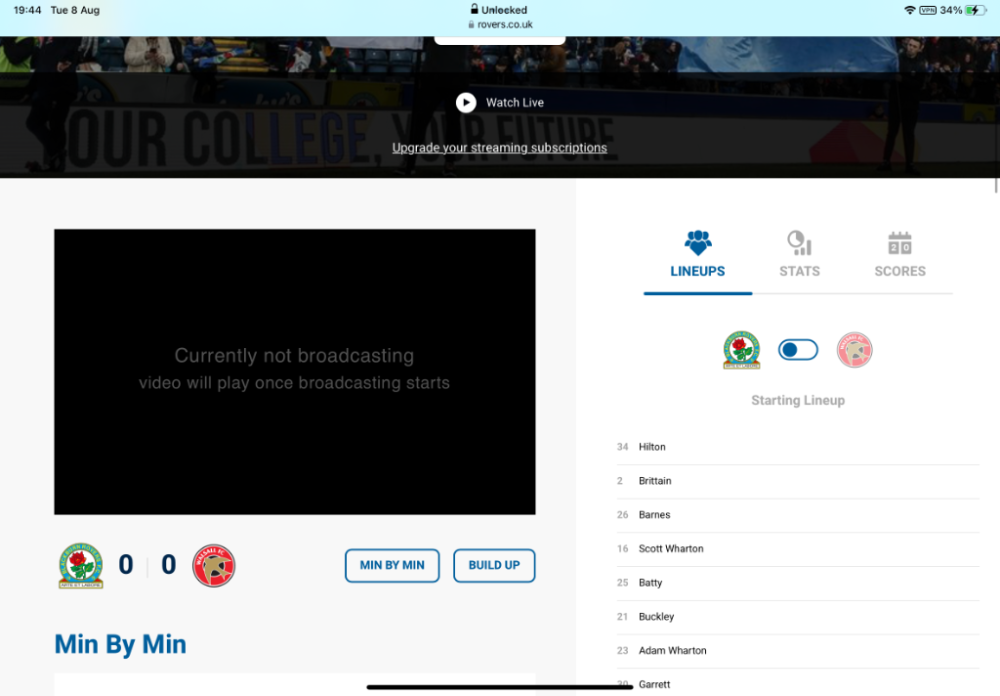The image size is (1000, 696).
Task: Select faded Walsall crest in lineups panel
Action: point(854,350)
